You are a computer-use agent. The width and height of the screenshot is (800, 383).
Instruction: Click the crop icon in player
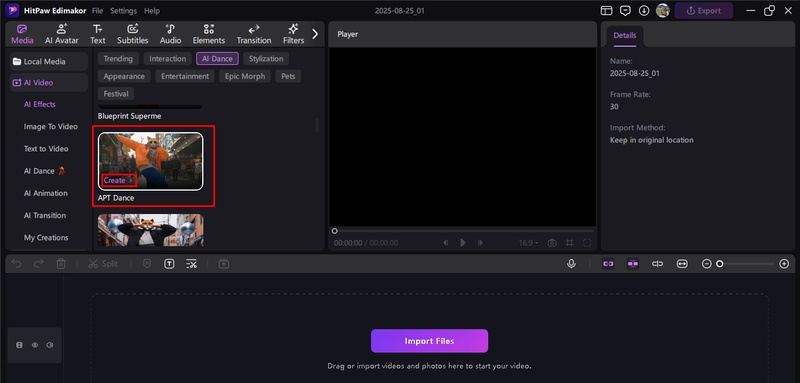point(570,243)
